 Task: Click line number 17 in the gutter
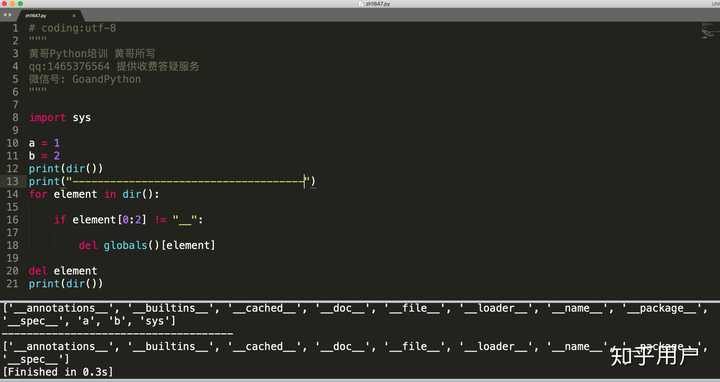tap(12, 233)
